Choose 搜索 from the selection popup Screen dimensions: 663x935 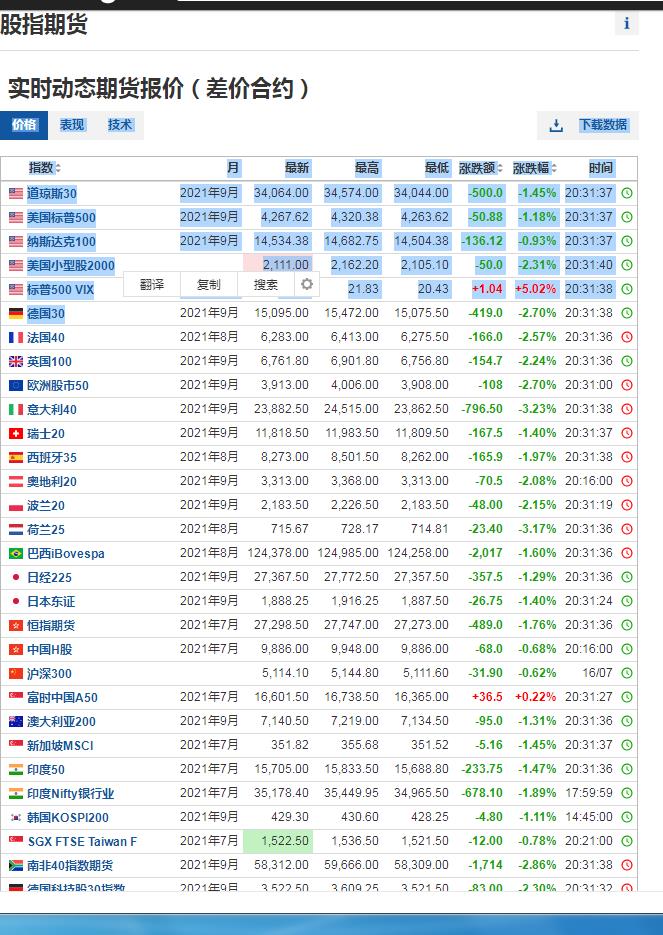[x=266, y=284]
